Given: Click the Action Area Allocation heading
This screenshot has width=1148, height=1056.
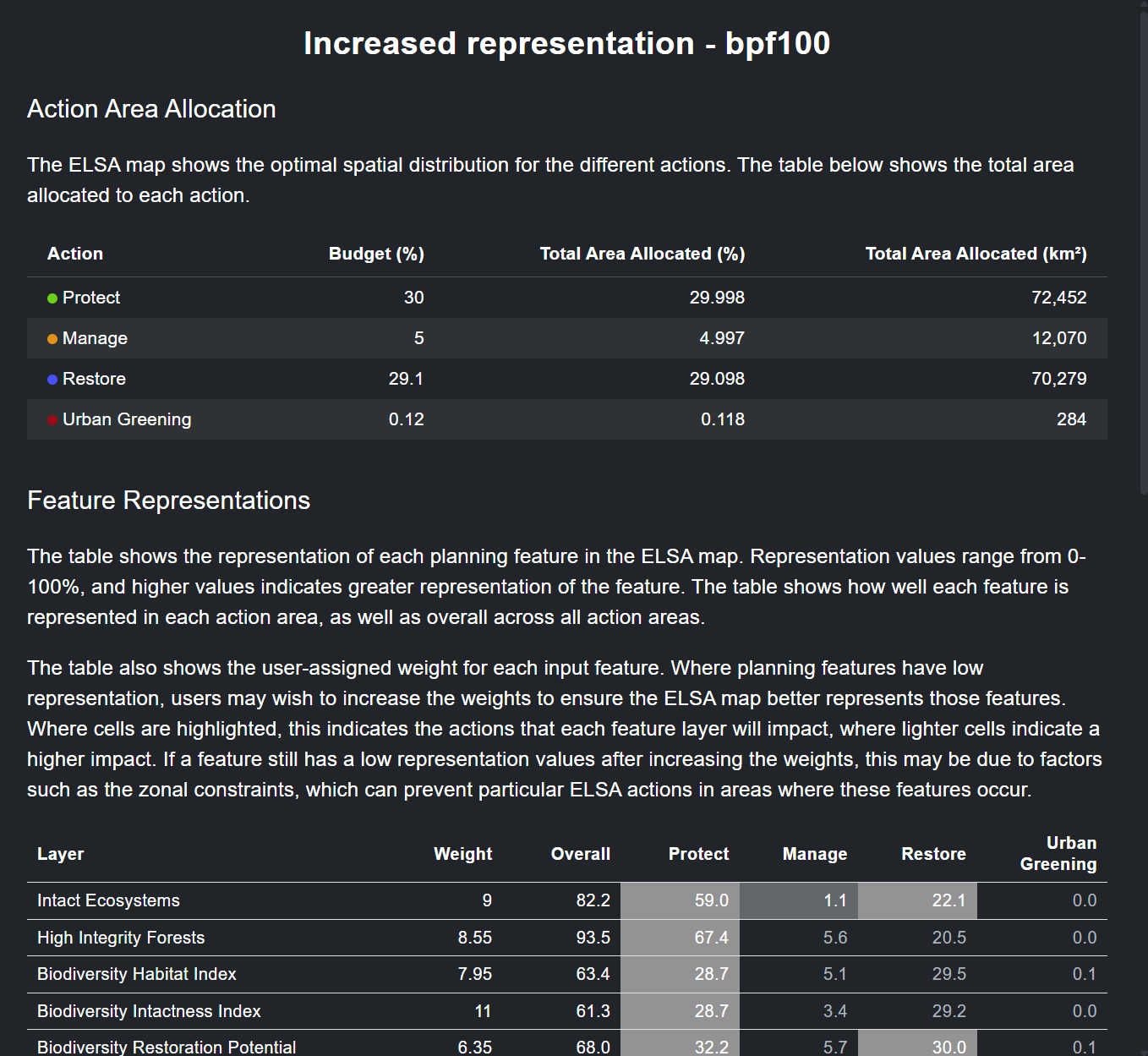Looking at the screenshot, I should click(151, 109).
